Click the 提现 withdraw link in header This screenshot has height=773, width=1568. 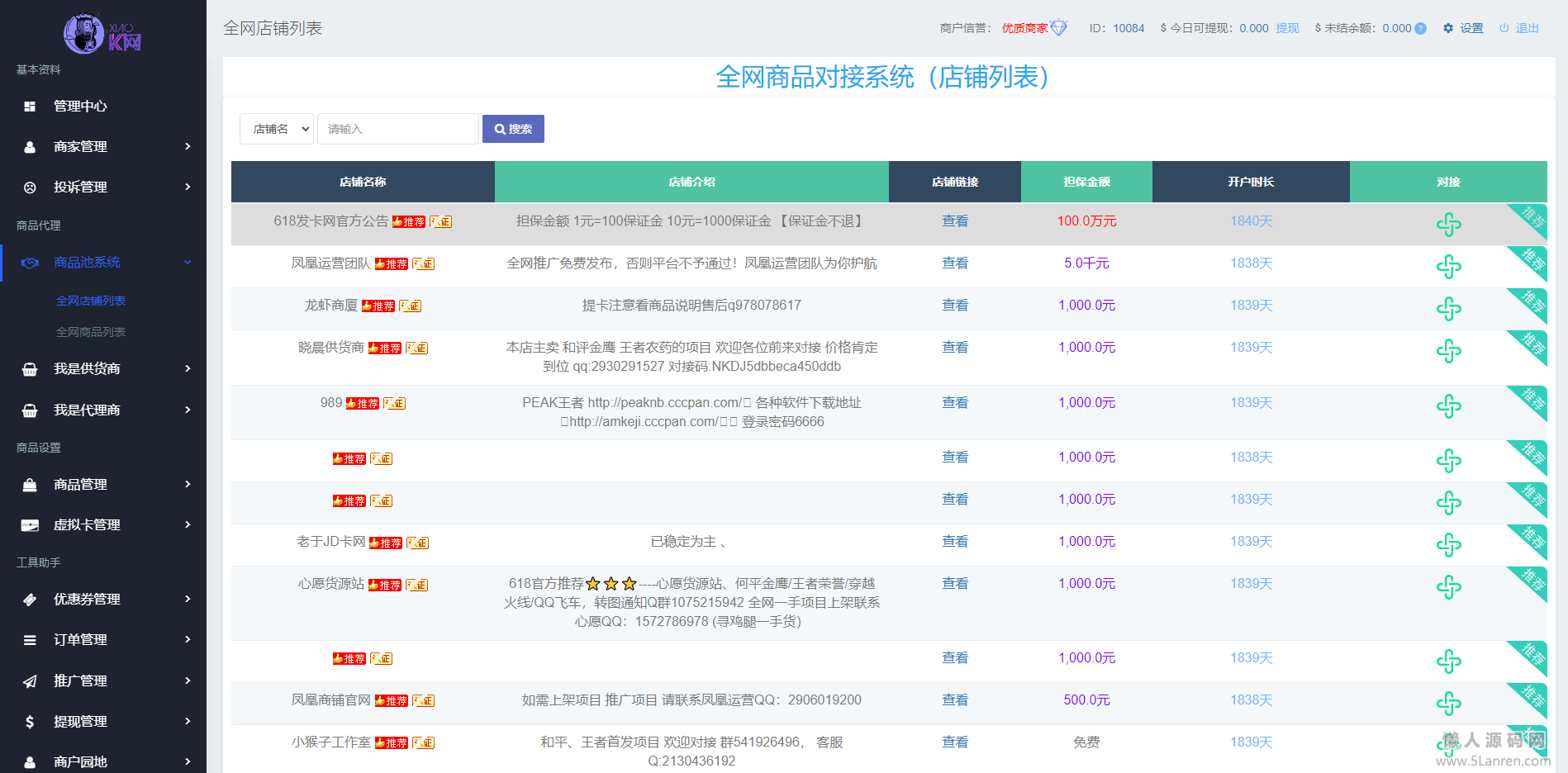[x=1287, y=28]
